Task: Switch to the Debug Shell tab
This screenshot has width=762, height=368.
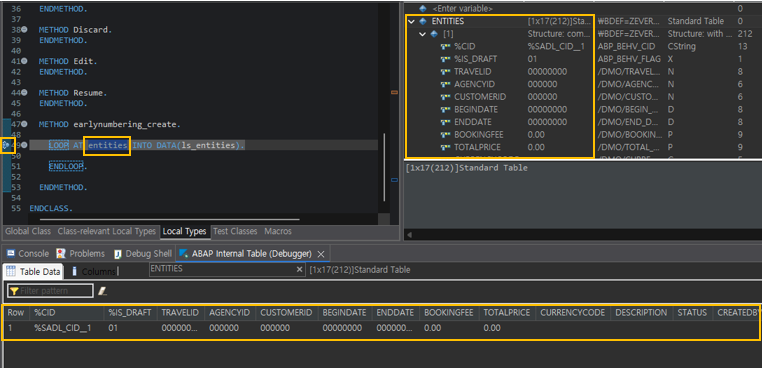Action: click(143, 253)
